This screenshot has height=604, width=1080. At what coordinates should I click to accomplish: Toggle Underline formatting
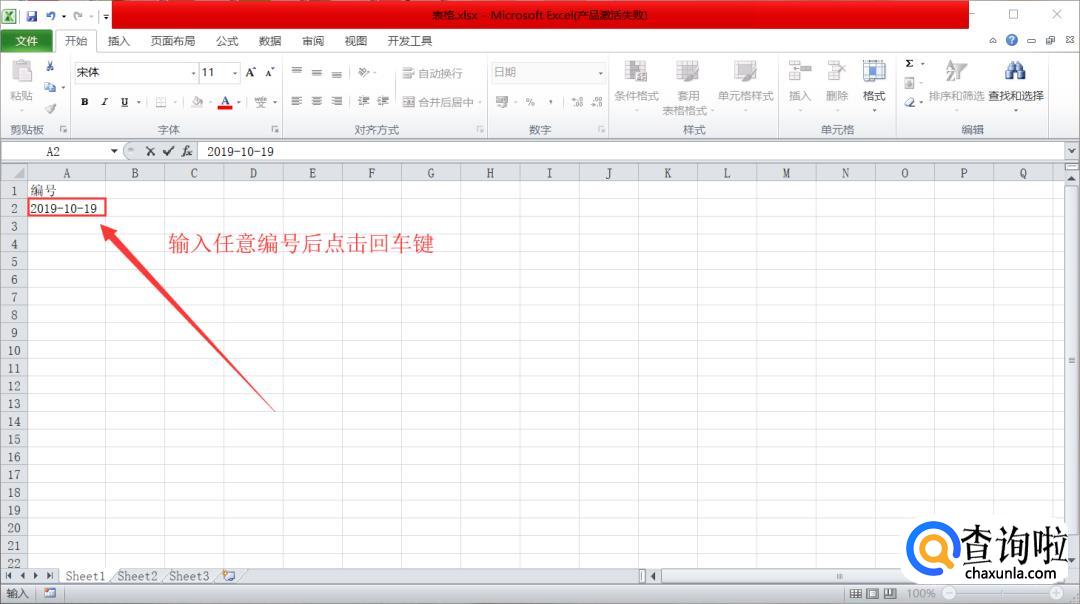[124, 102]
